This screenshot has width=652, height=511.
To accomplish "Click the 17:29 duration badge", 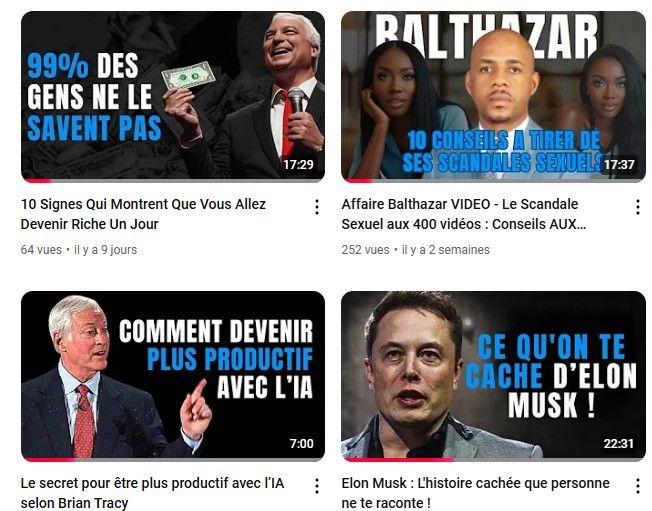I will pyautogui.click(x=299, y=165).
